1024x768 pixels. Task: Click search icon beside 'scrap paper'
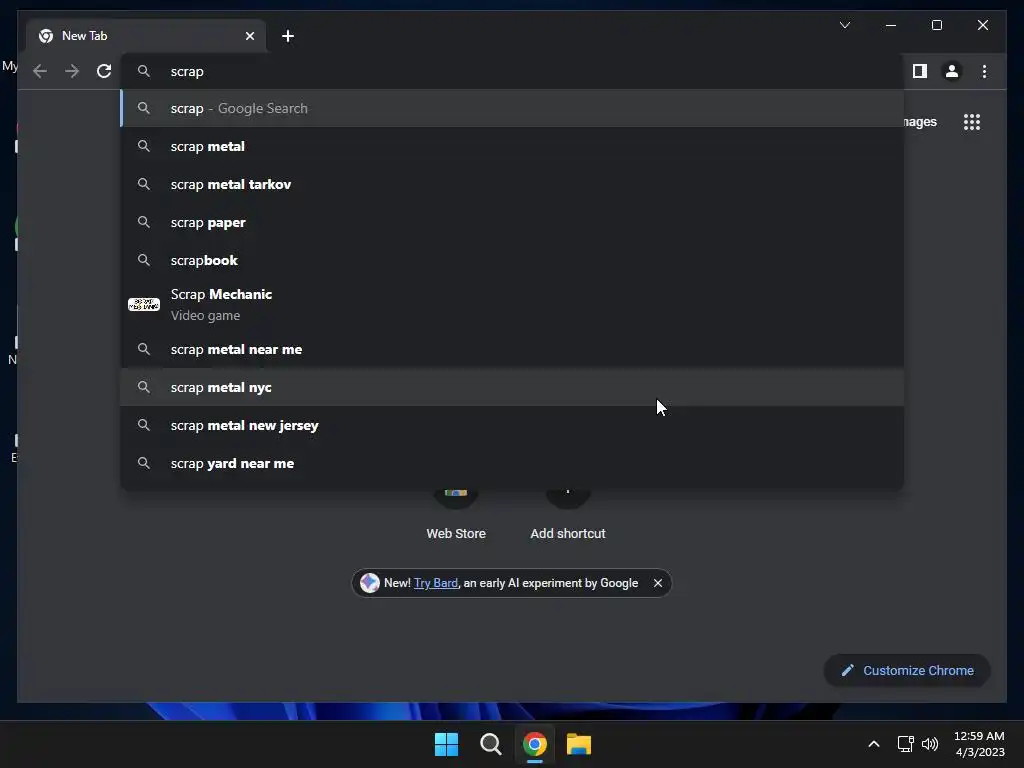click(144, 222)
